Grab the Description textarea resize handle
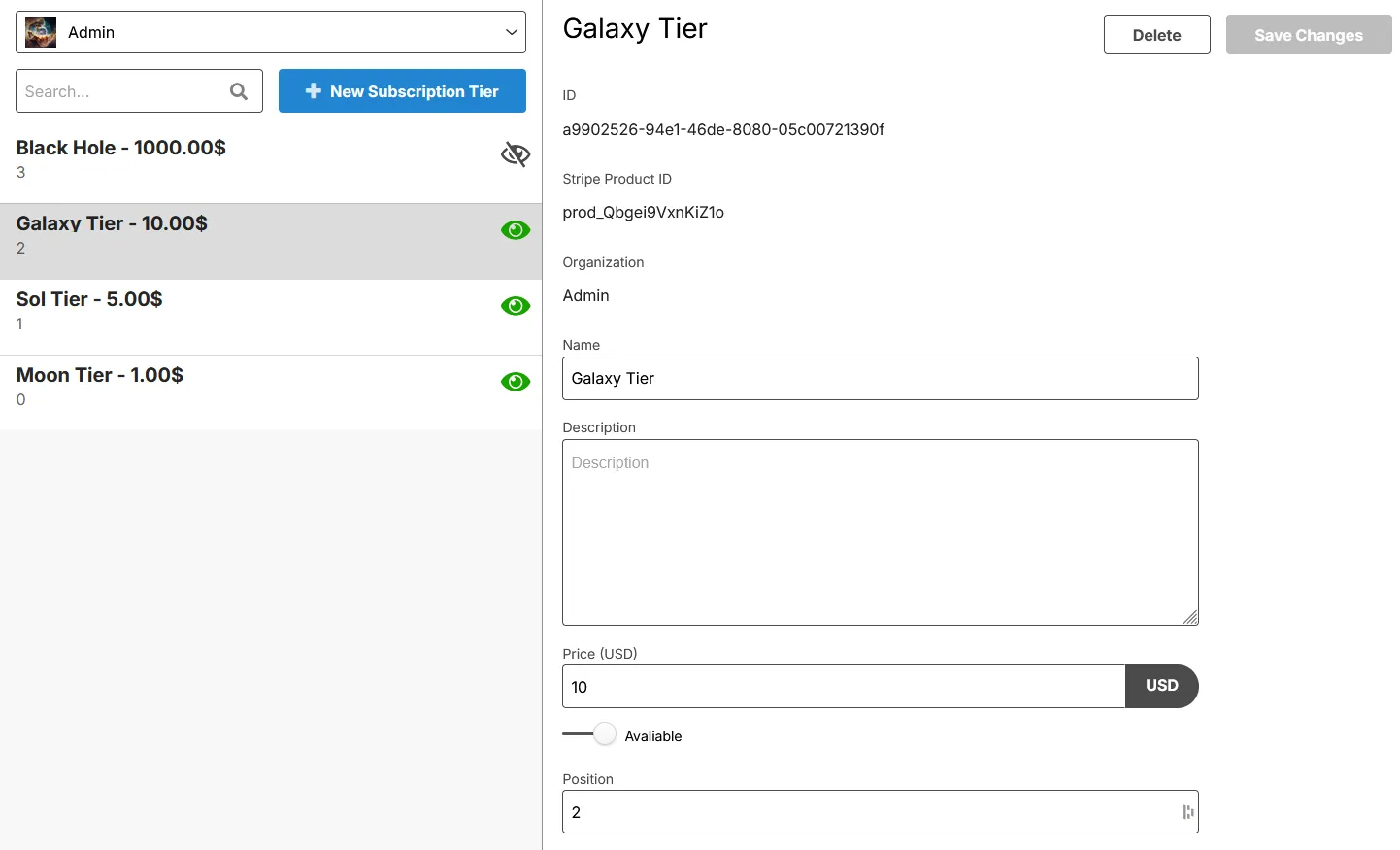This screenshot has height=850, width=1400. pos(1190,617)
